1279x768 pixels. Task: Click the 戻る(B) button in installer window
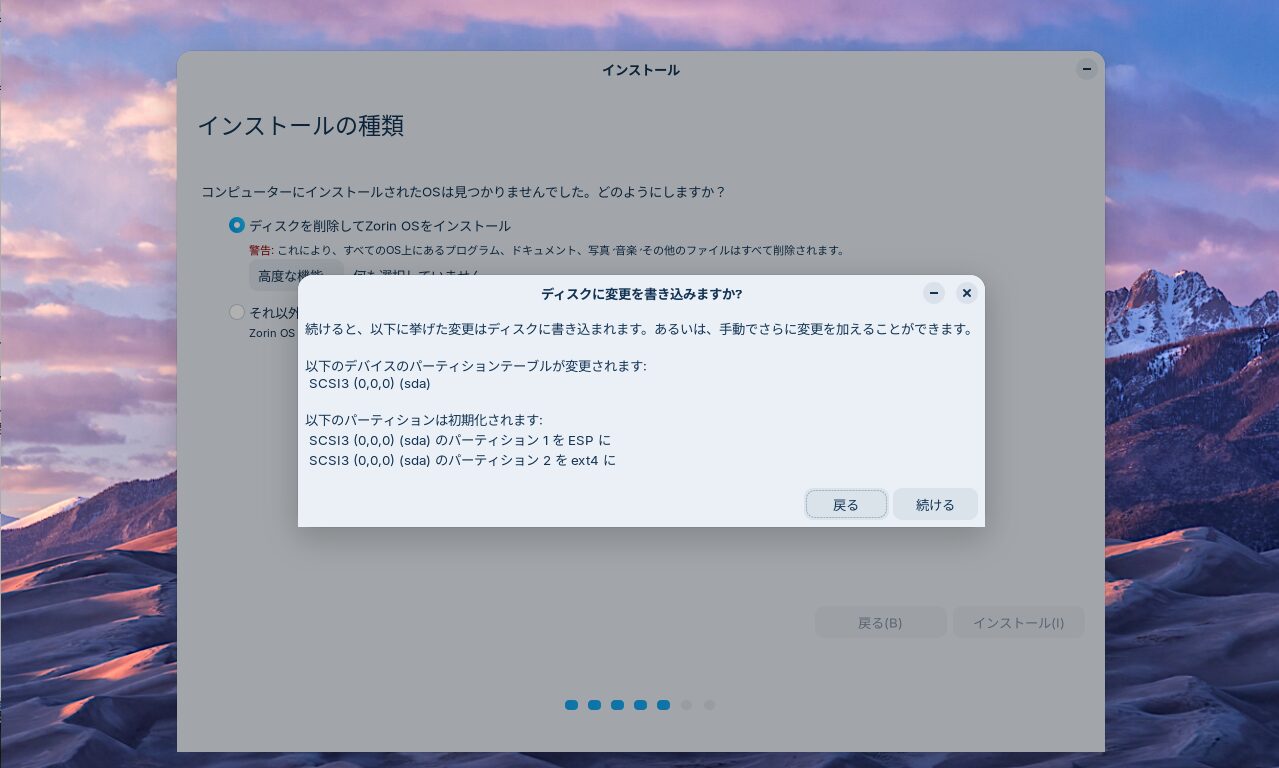coord(880,623)
